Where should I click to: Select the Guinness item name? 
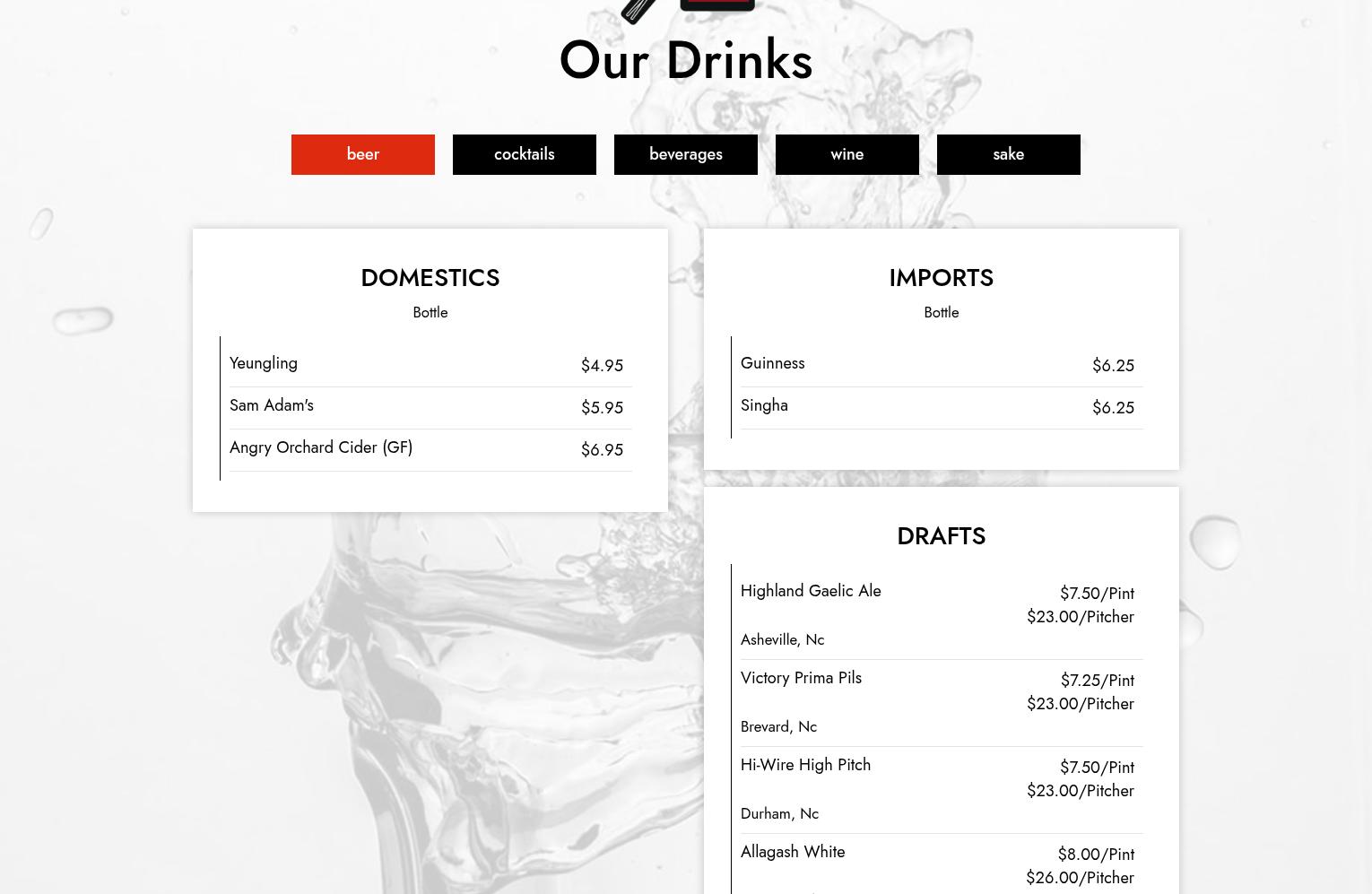(x=773, y=363)
